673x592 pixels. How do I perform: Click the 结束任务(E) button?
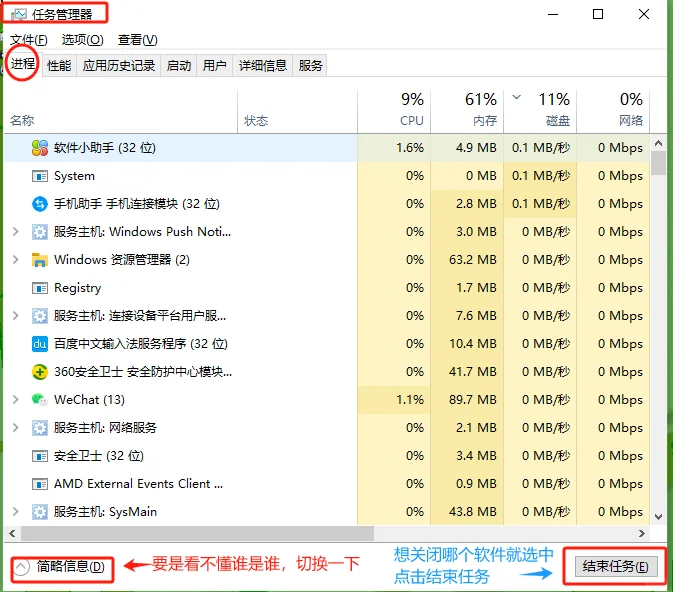615,567
